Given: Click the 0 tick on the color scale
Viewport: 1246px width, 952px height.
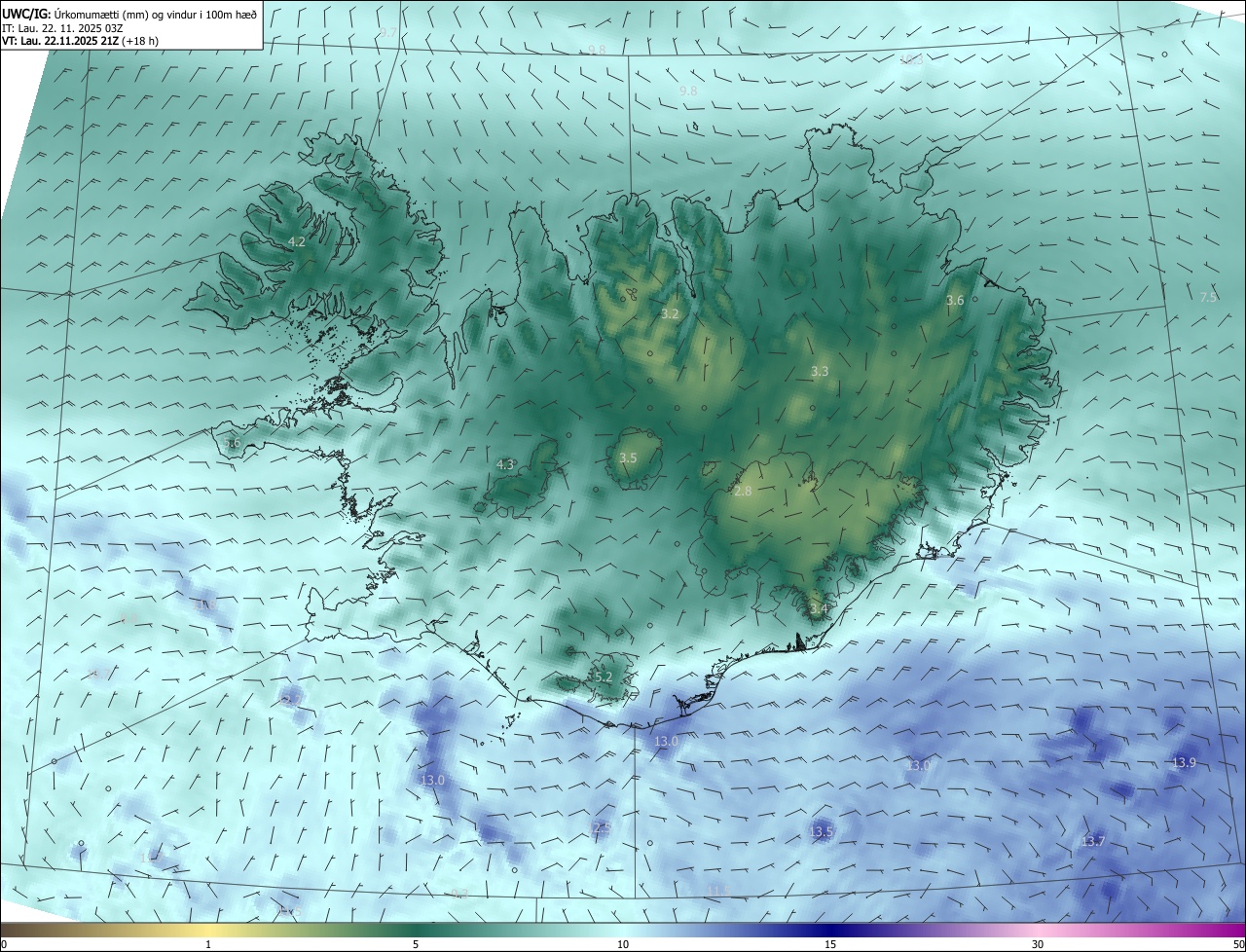Looking at the screenshot, I should click(4, 944).
